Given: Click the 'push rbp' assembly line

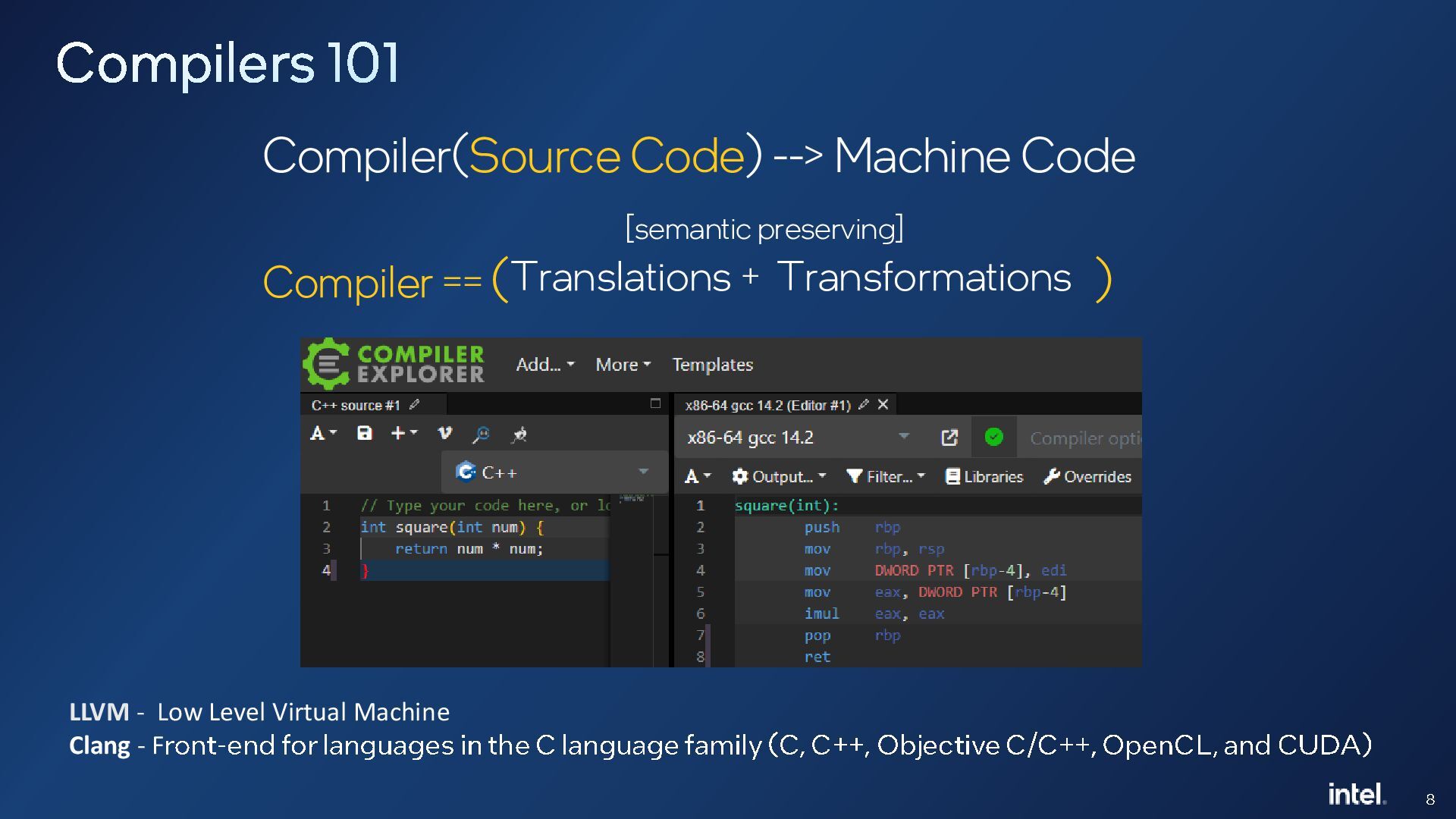Looking at the screenshot, I should click(852, 527).
